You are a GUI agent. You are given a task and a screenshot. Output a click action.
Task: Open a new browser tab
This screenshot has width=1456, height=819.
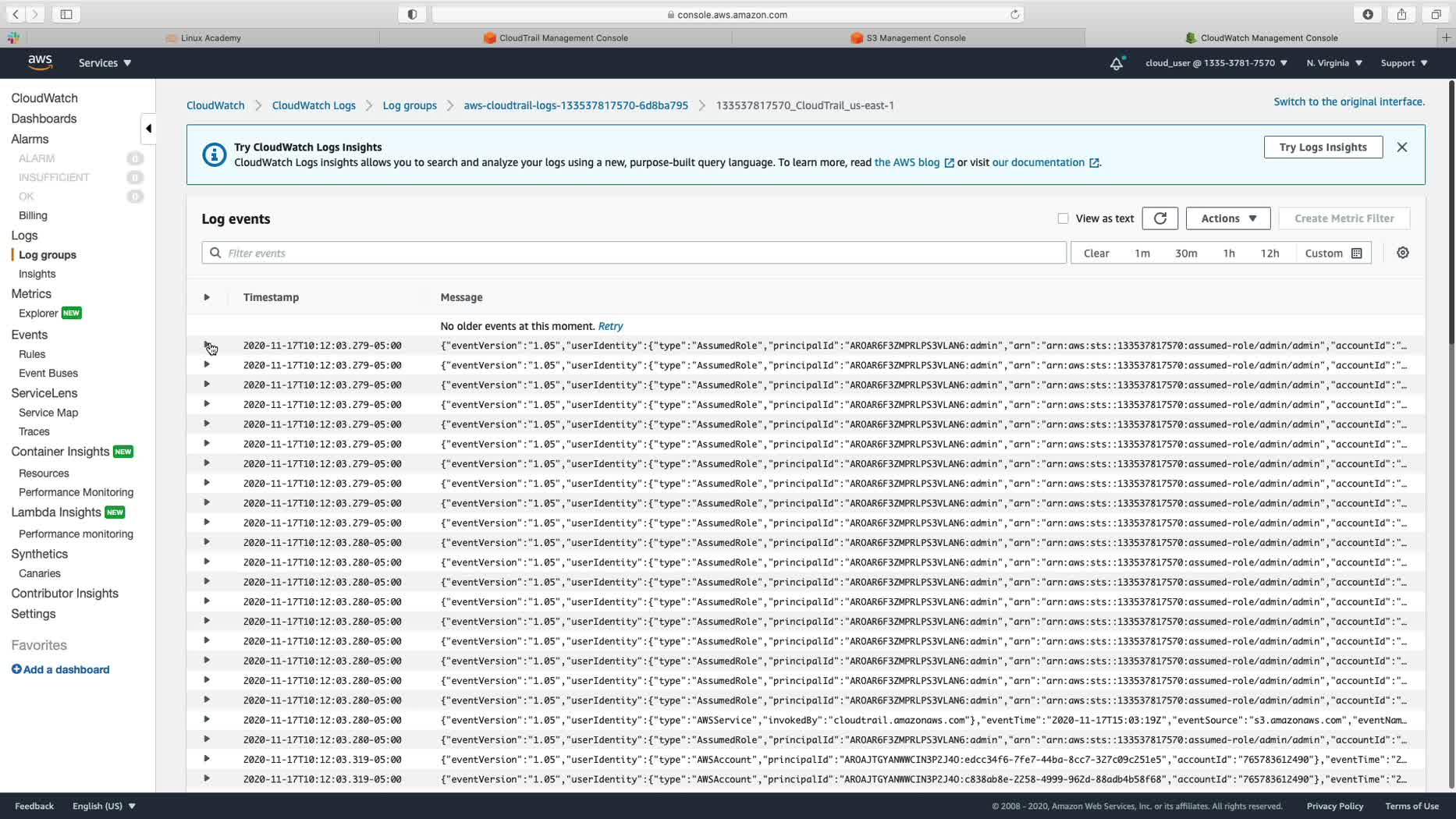1446,37
